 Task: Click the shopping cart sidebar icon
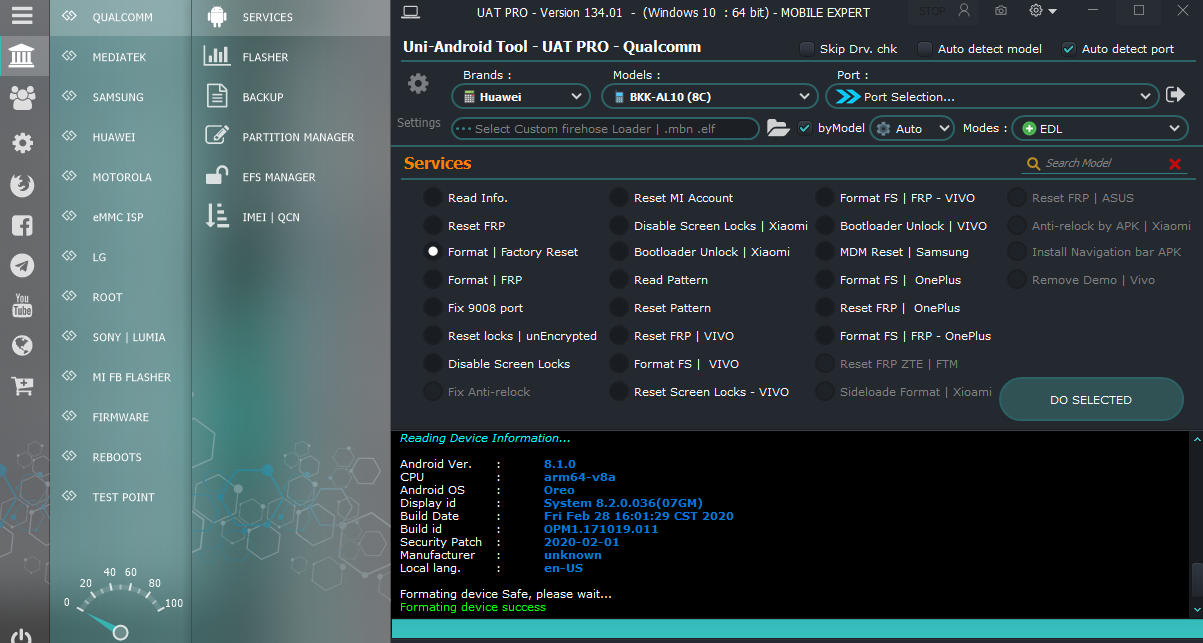click(x=22, y=386)
